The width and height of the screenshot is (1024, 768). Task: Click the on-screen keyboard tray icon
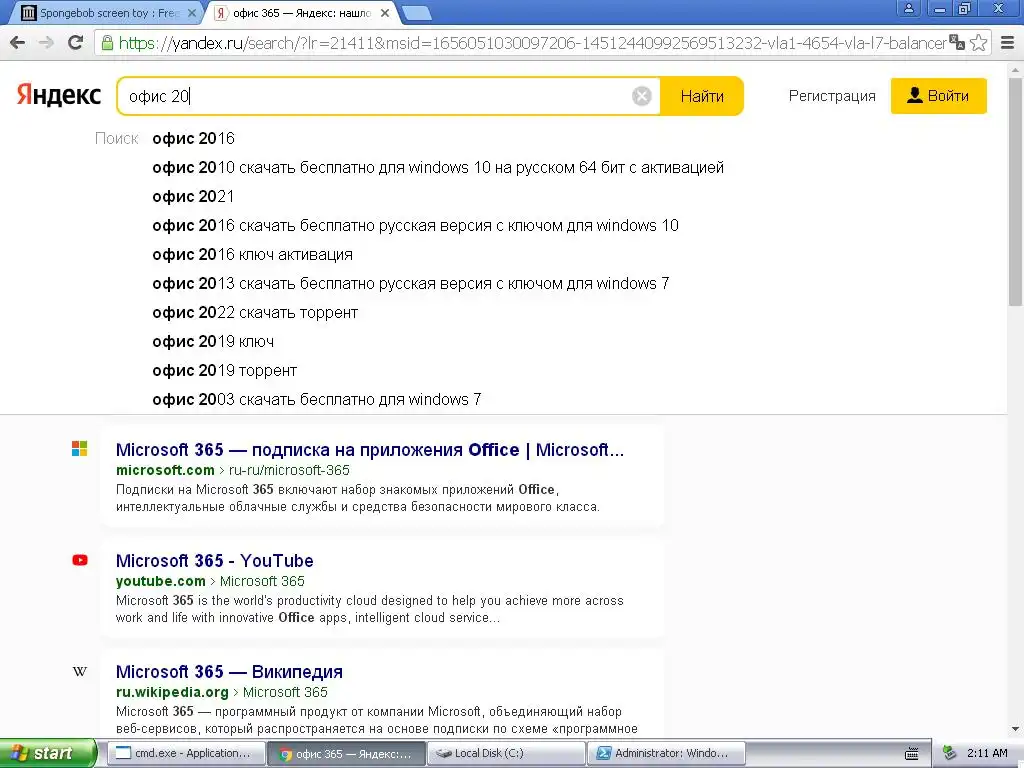pyautogui.click(x=912, y=754)
